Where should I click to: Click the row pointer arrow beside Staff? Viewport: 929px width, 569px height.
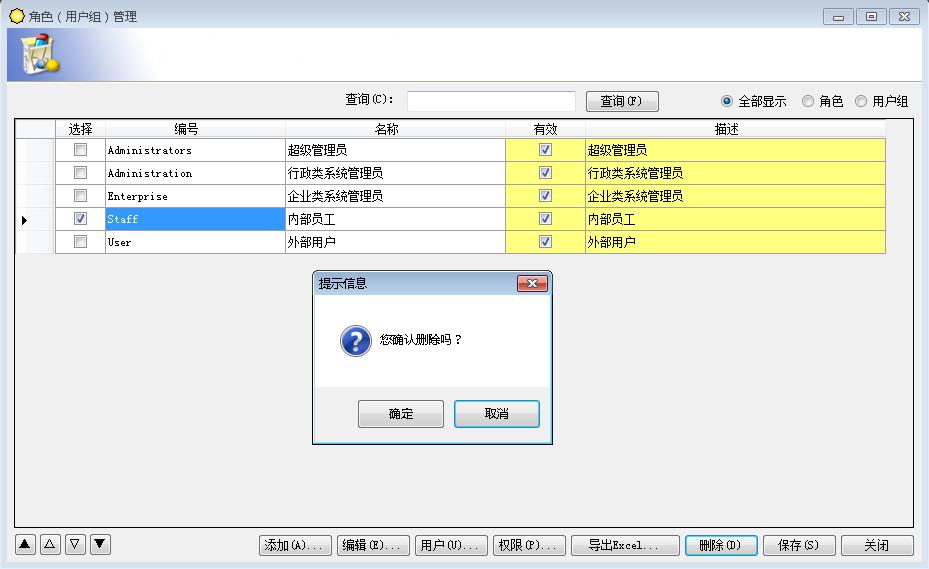click(24, 220)
